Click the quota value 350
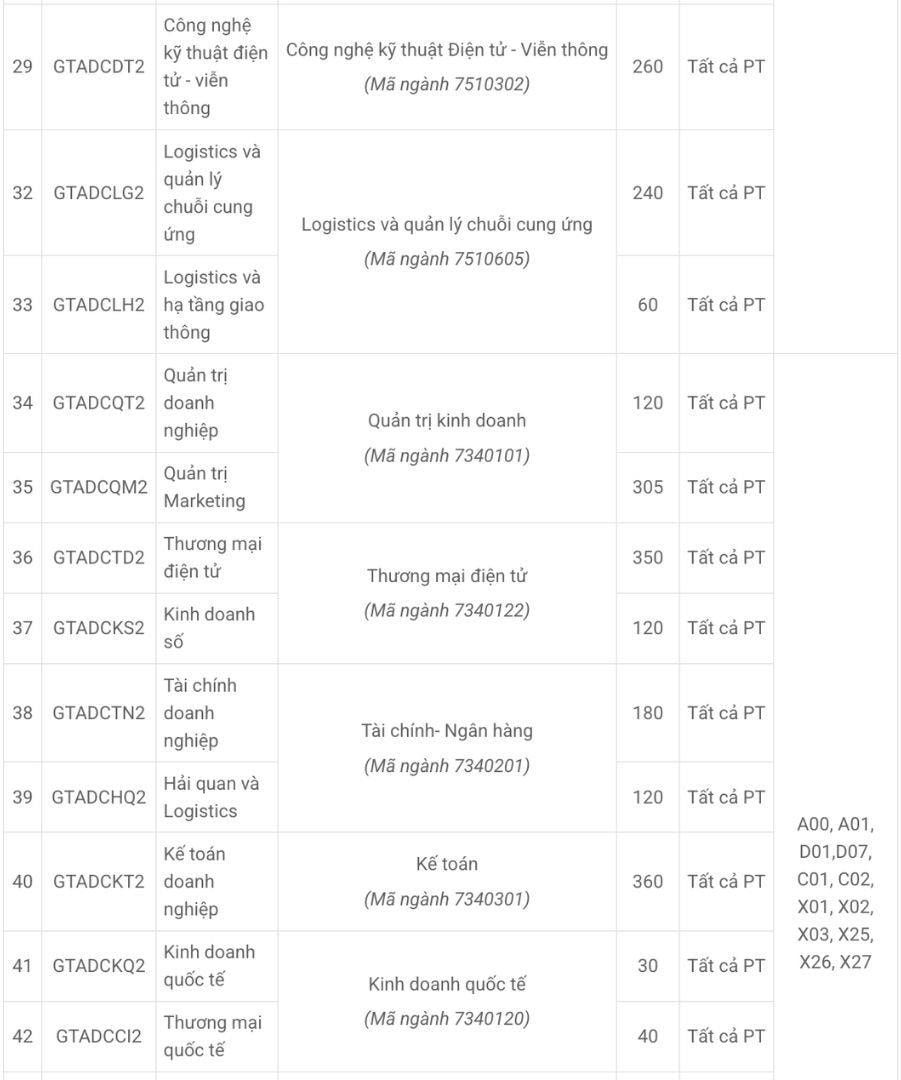 point(647,557)
